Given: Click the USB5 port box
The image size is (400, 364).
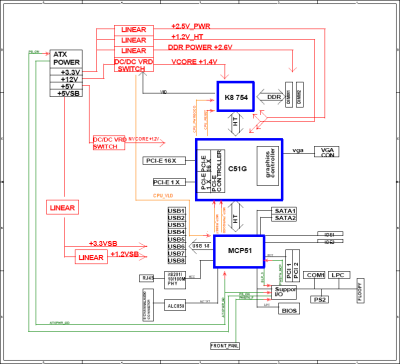Looking at the screenshot, I should pyautogui.click(x=177, y=239).
